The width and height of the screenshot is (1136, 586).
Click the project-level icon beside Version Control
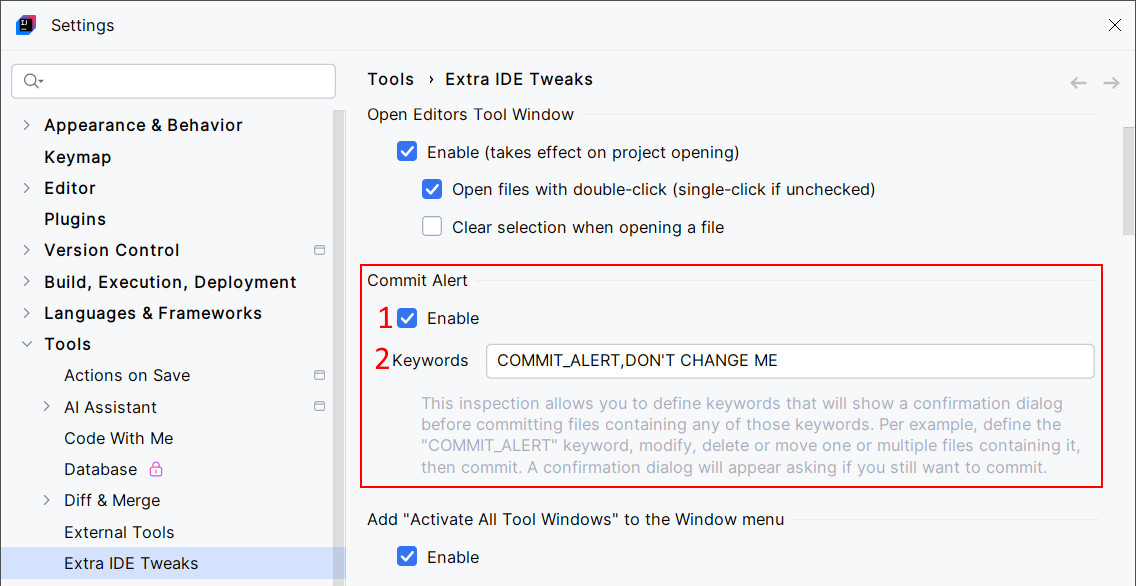[x=319, y=250]
